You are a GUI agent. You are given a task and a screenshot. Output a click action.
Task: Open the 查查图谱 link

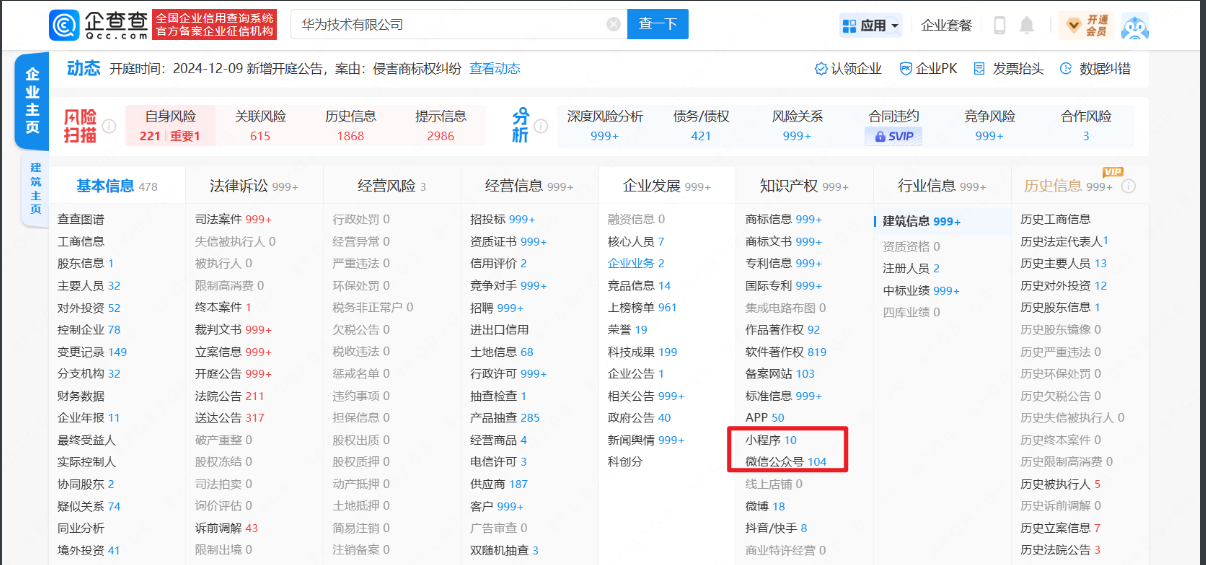(81, 219)
